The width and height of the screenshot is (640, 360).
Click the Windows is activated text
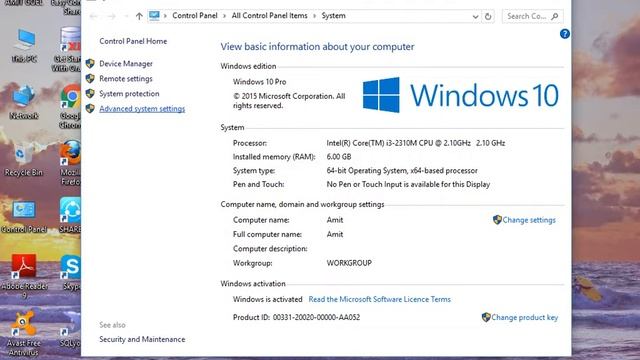pyautogui.click(x=267, y=299)
